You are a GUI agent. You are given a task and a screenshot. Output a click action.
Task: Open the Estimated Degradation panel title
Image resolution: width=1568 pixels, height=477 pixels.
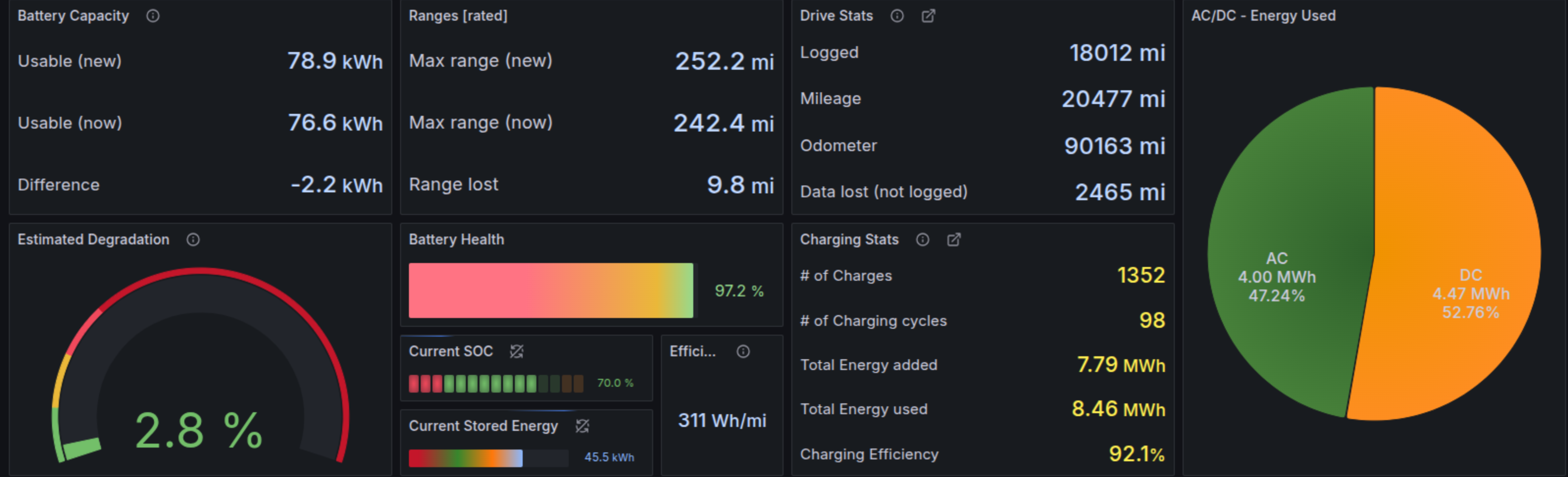point(93,239)
